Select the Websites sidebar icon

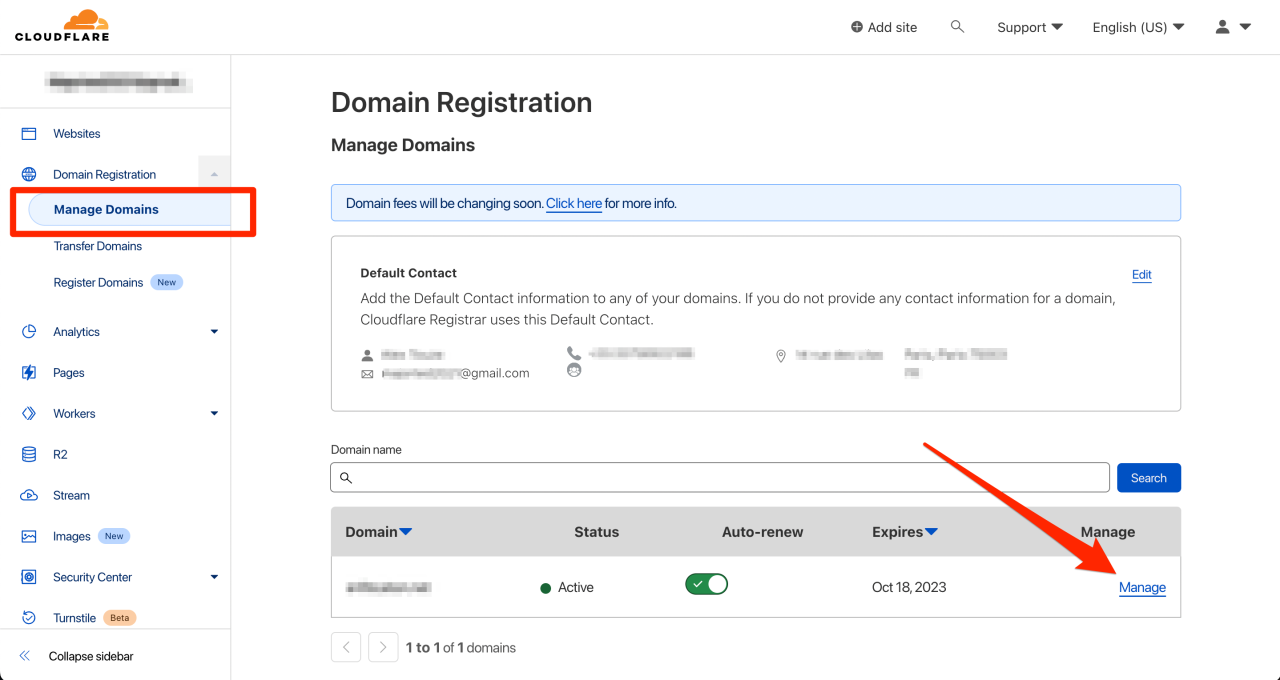(28, 133)
